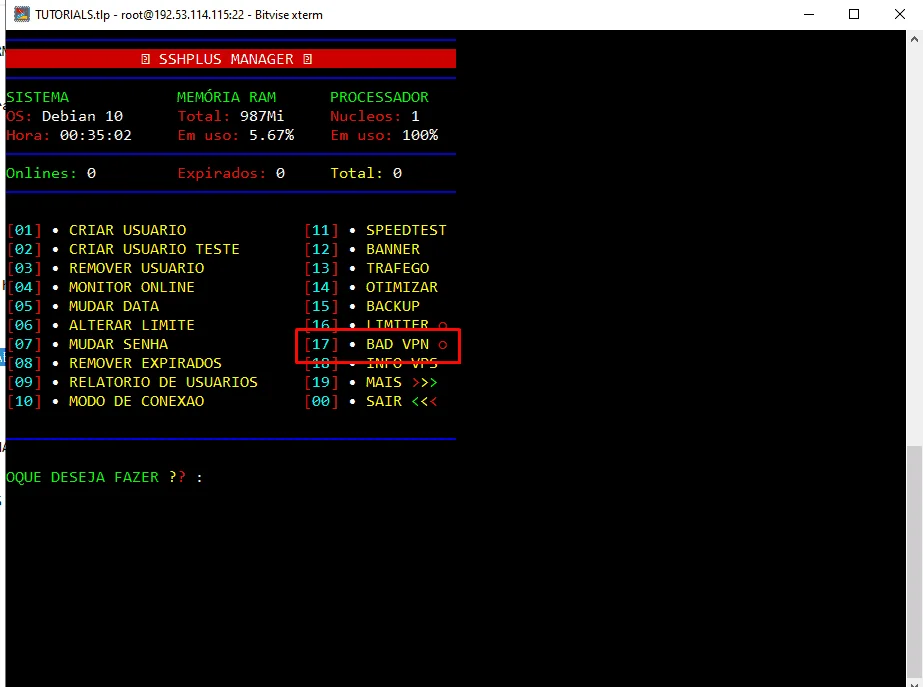Click the scrollbar up arrow
923x687 pixels.
(914, 39)
